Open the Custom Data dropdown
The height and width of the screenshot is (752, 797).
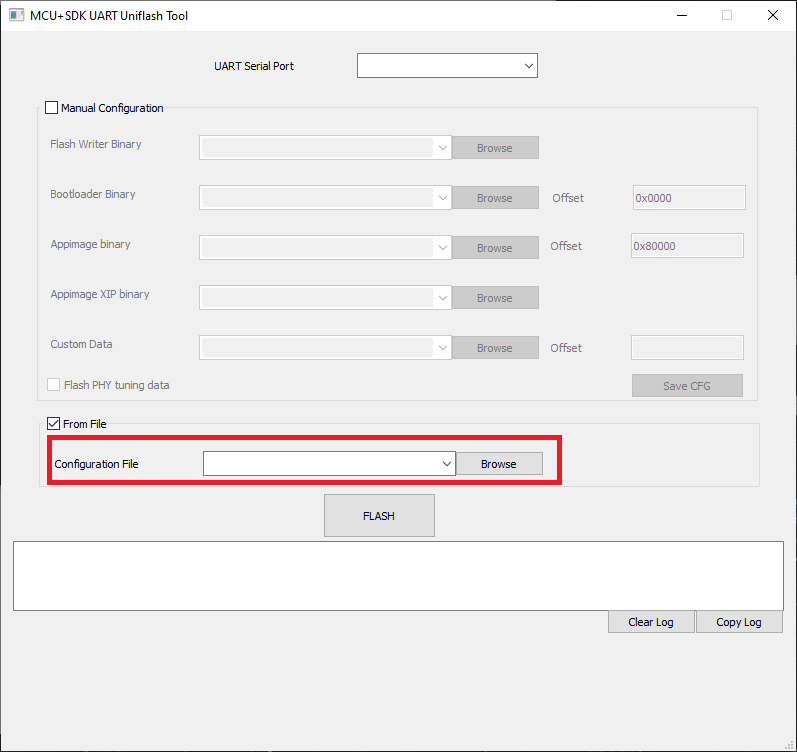click(x=325, y=348)
